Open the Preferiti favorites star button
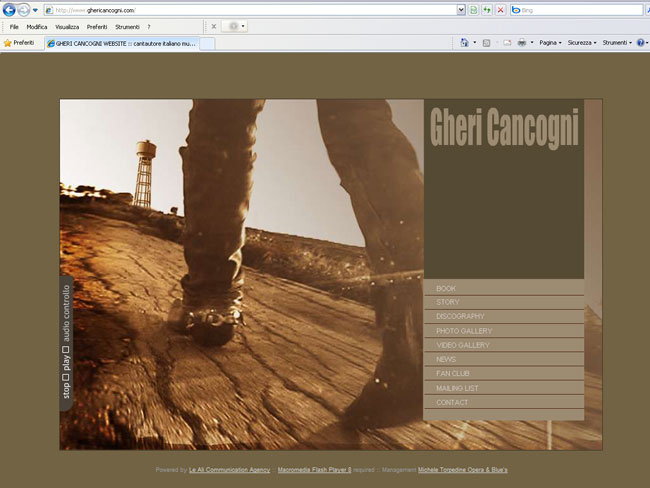 [19, 43]
